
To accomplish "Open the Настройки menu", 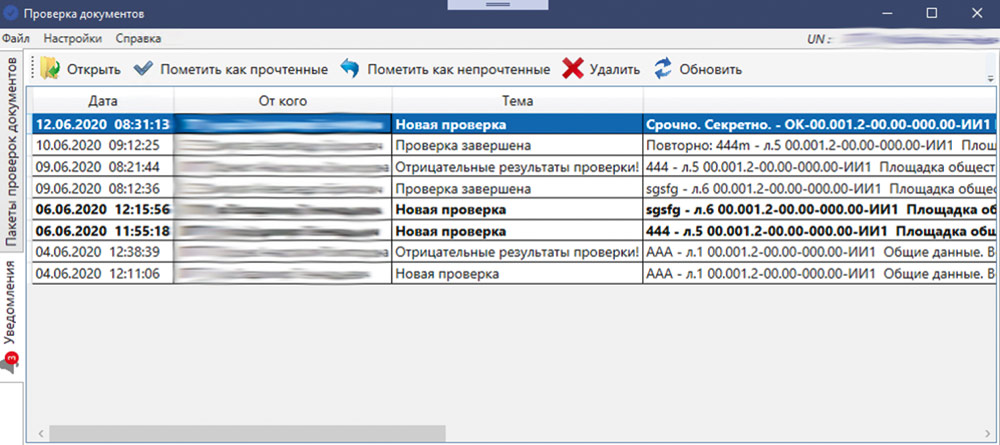I will 73,39.
